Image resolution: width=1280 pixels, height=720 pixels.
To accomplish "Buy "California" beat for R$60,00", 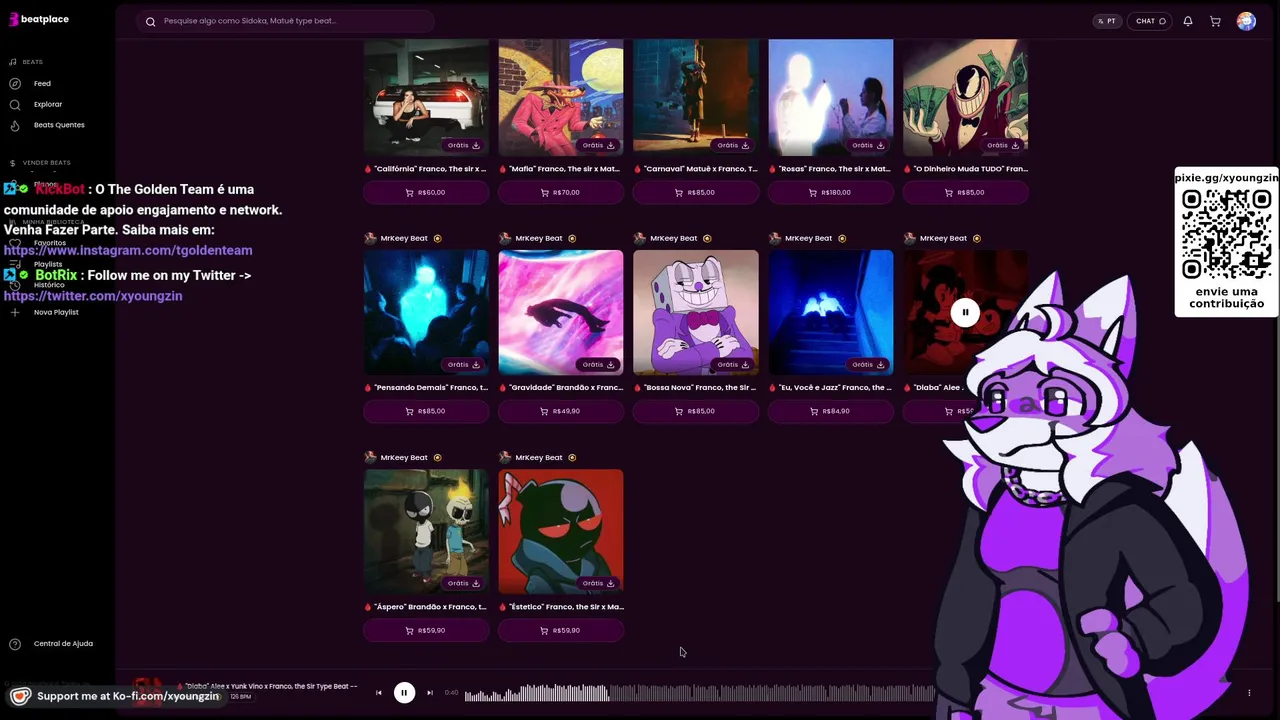I will click(426, 192).
